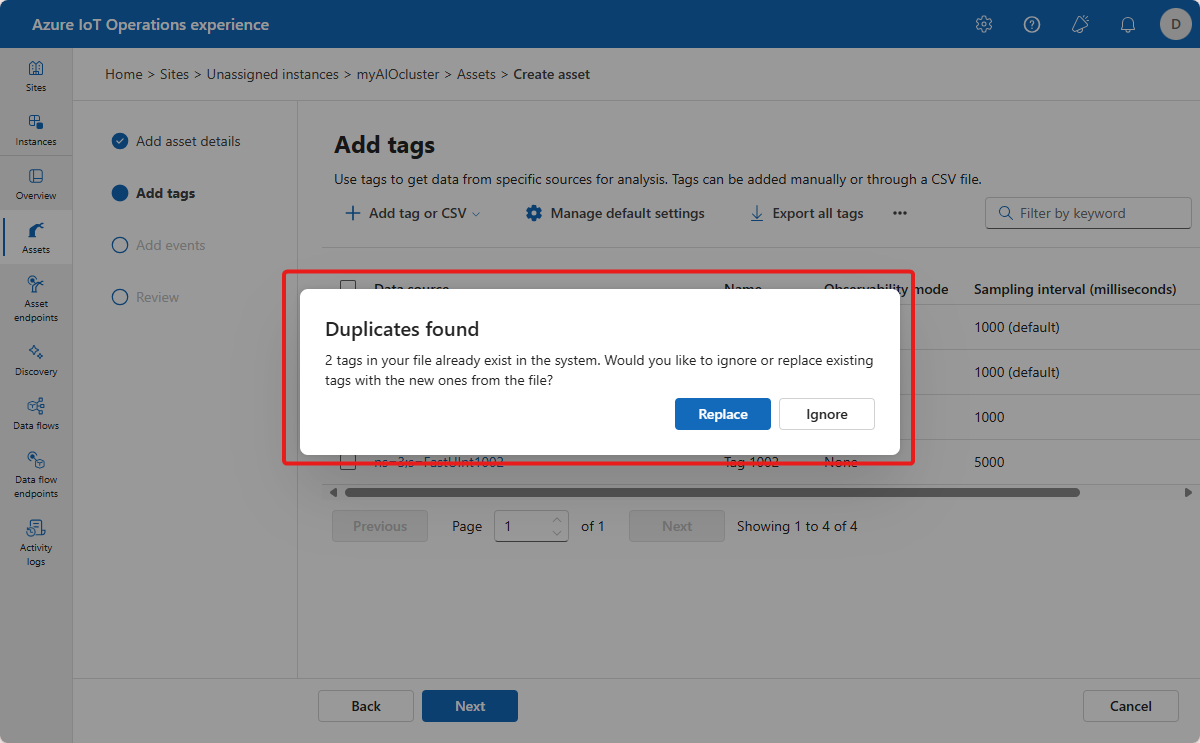Select the Add events step

(x=158, y=245)
